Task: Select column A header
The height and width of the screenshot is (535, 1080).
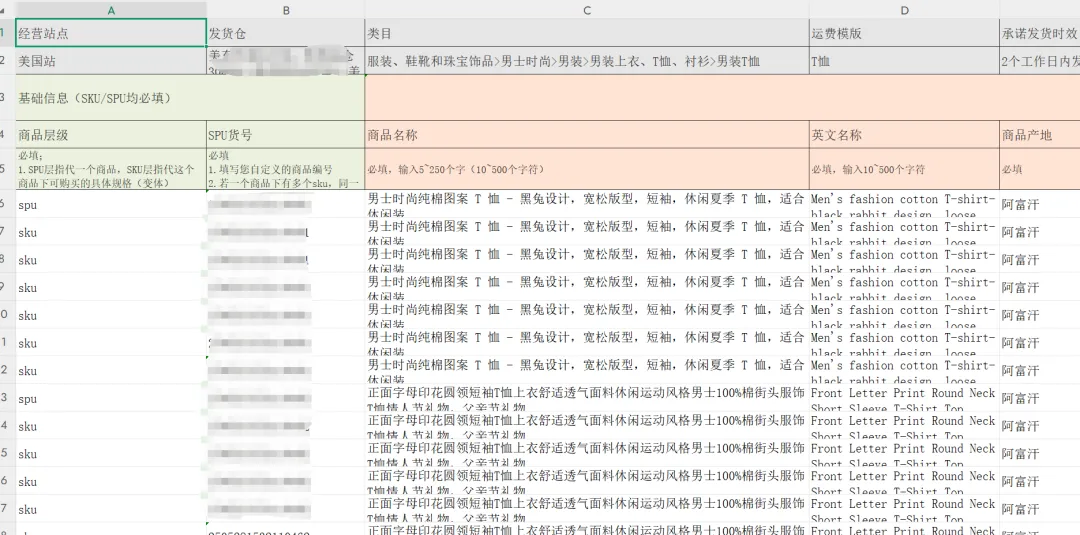Action: [x=111, y=9]
